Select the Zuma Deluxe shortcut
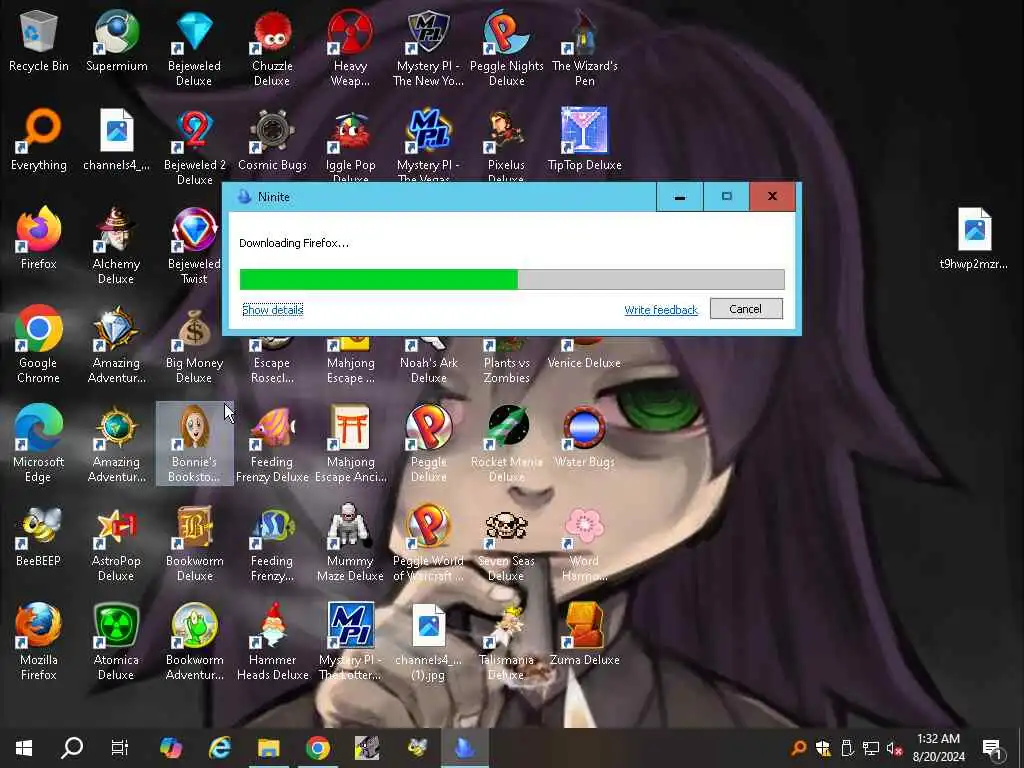This screenshot has height=768, width=1024. click(584, 635)
